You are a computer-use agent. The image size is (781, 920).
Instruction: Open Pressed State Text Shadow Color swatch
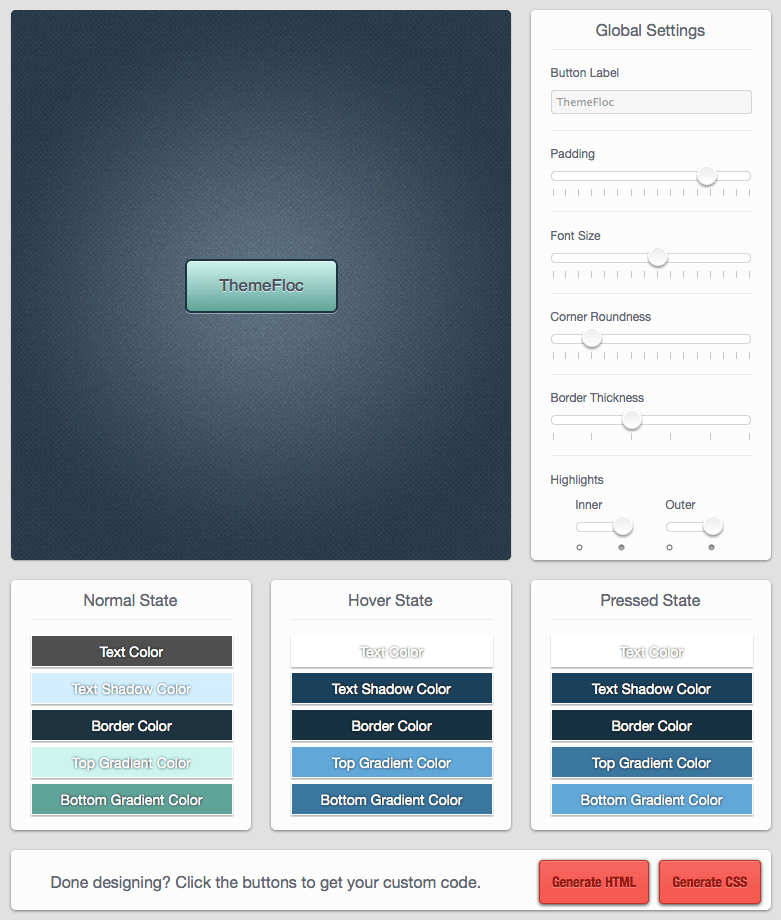coord(651,688)
